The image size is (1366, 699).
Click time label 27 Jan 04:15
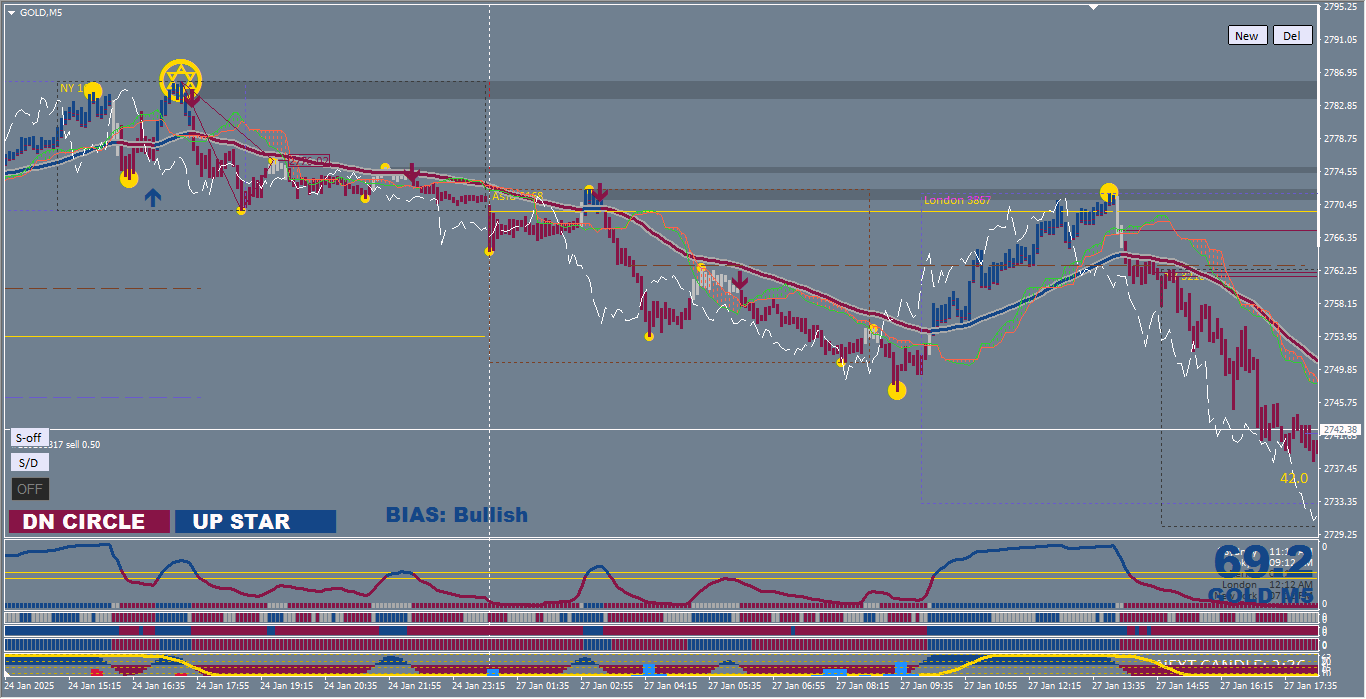[671, 686]
